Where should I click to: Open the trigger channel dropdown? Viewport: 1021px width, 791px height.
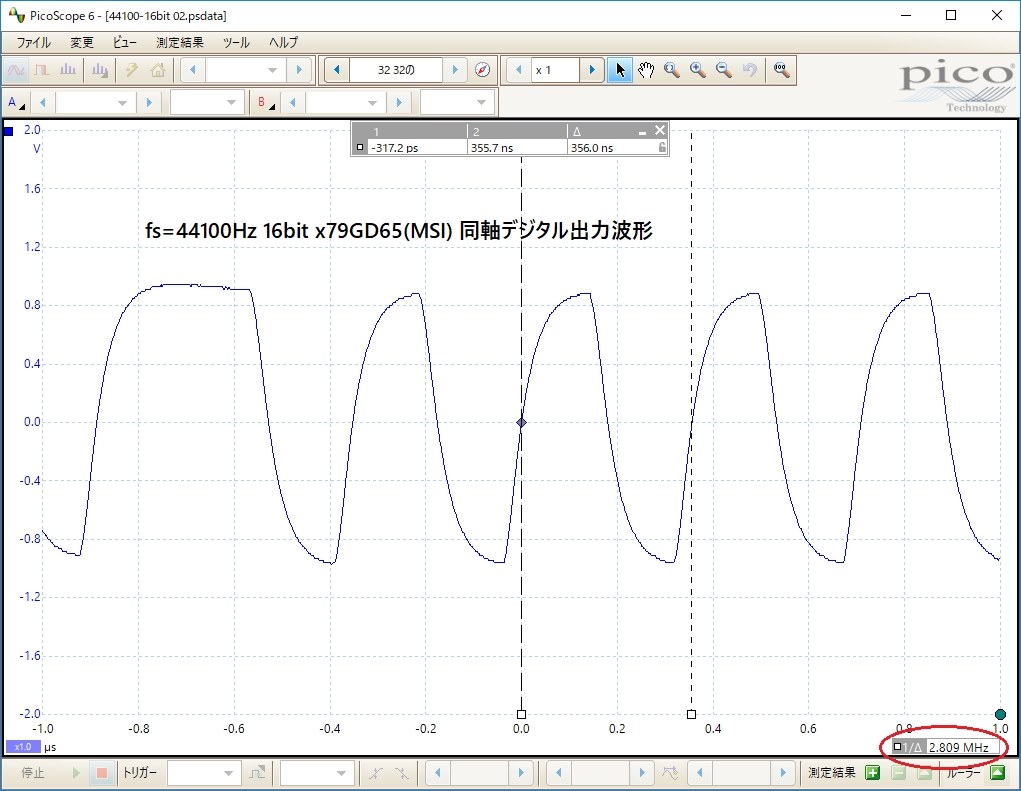pos(341,773)
